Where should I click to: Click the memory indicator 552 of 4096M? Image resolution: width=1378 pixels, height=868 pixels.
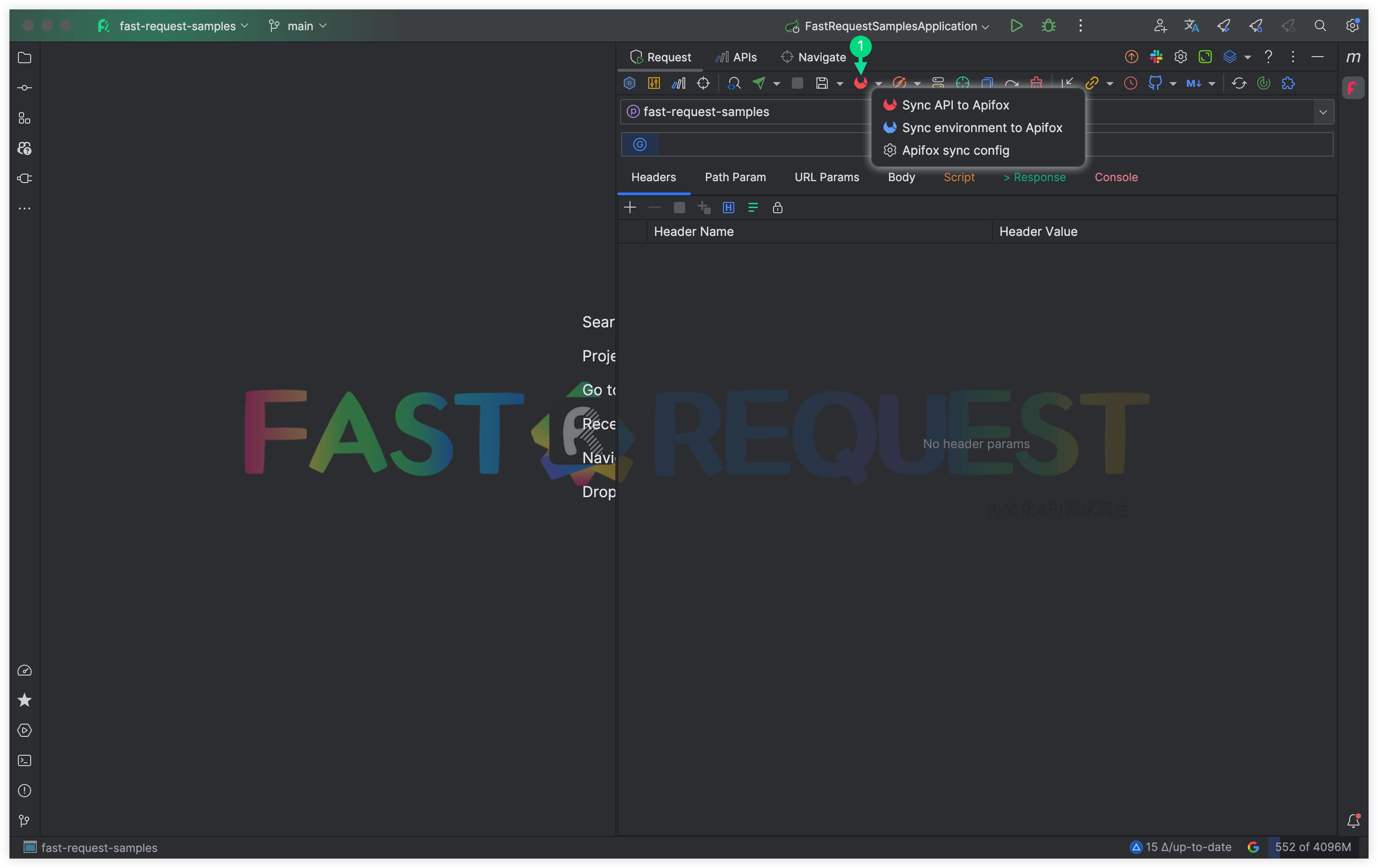1312,847
